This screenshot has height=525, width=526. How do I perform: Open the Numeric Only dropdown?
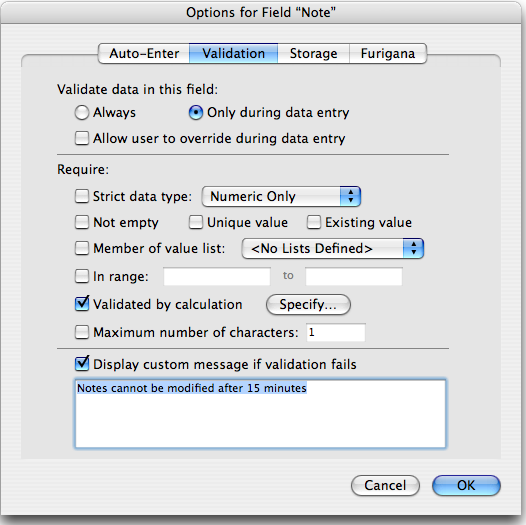(281, 196)
